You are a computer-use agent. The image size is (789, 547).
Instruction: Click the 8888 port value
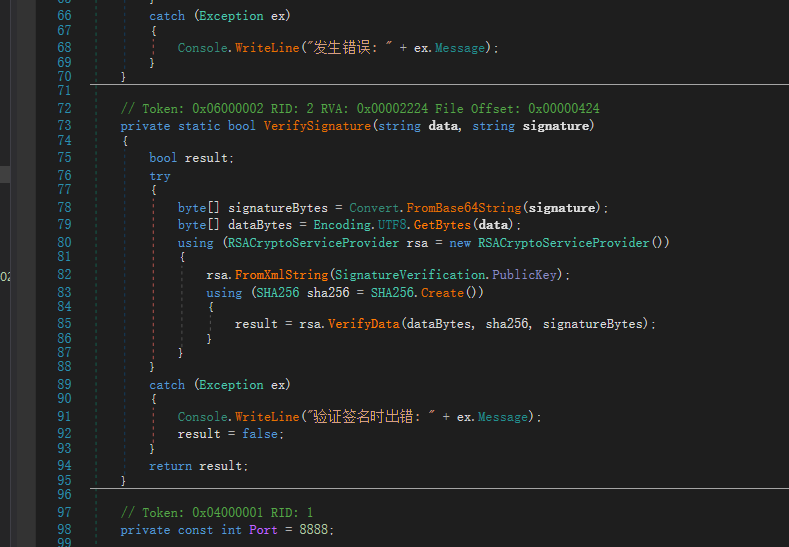(x=313, y=530)
